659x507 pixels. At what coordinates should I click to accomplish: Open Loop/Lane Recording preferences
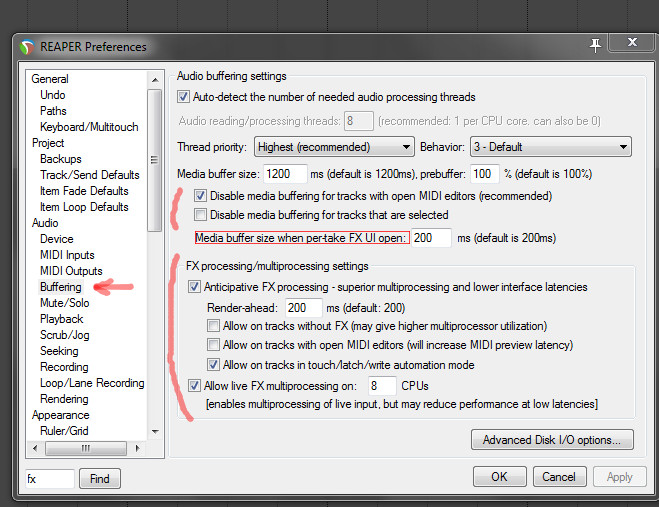click(x=92, y=383)
